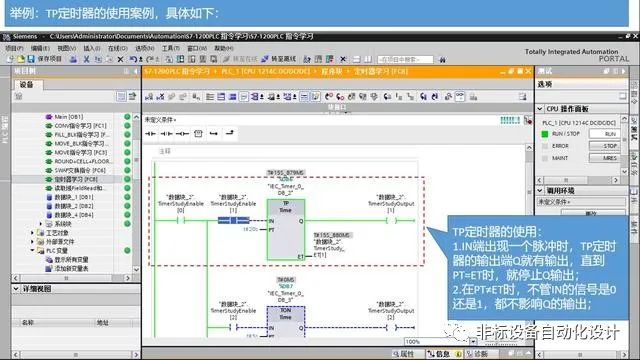Collapse the PLC变量 folder
Screen dimensions: 640x360
coord(32,251)
